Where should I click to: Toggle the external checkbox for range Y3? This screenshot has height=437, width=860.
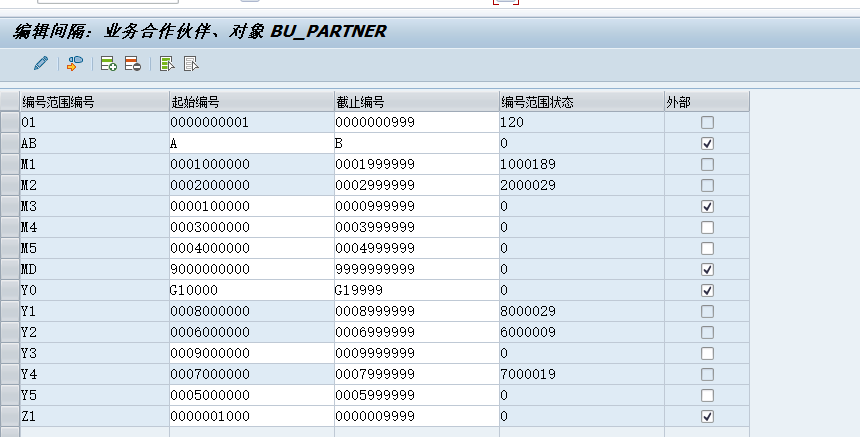pyautogui.click(x=708, y=353)
